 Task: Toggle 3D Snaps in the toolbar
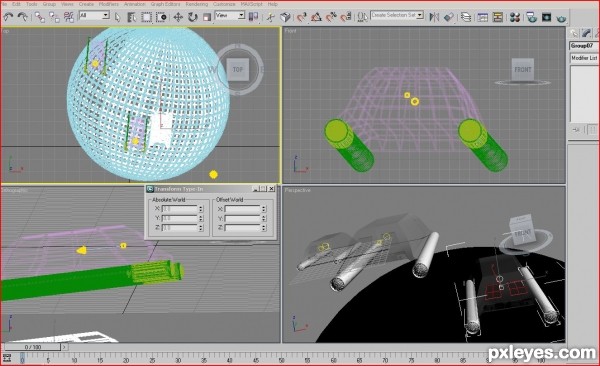click(x=302, y=17)
